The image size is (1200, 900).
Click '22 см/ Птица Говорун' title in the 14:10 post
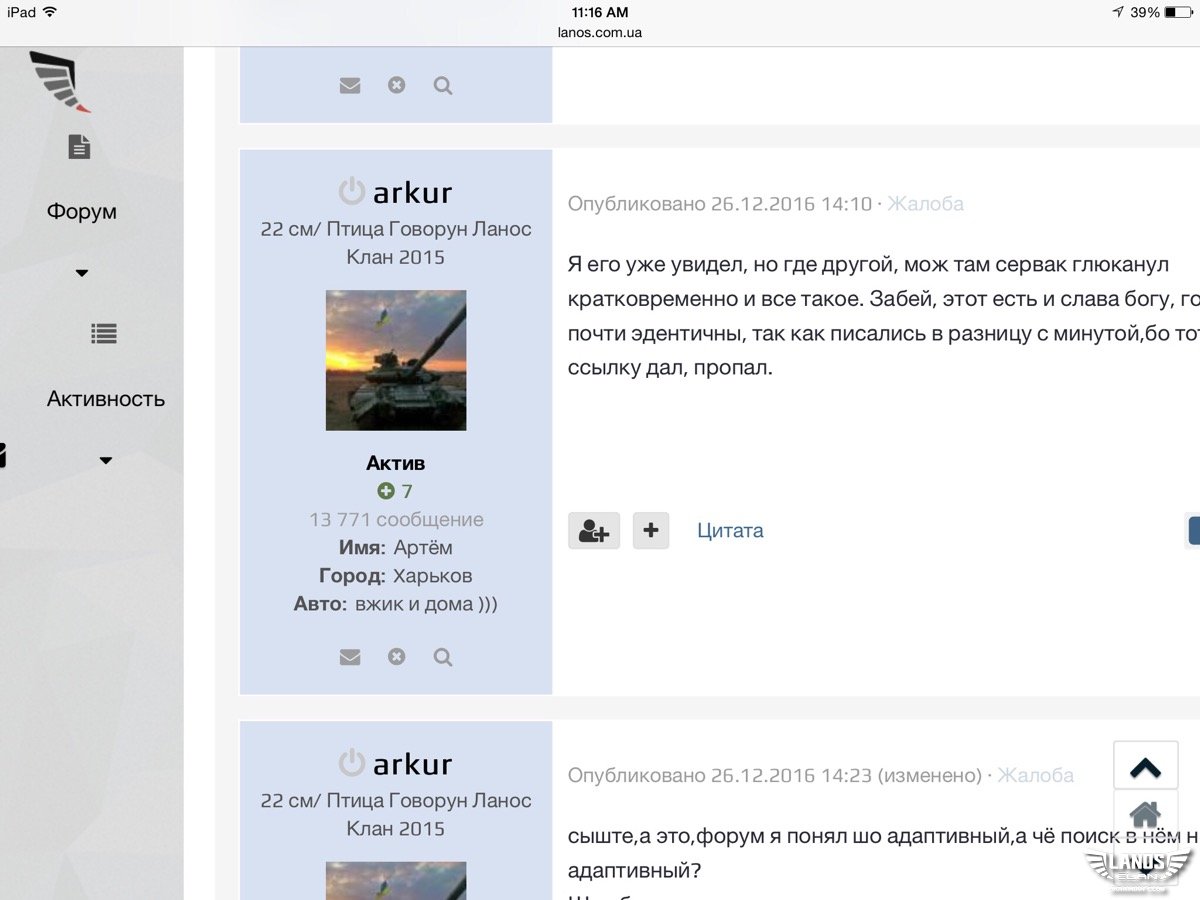396,243
